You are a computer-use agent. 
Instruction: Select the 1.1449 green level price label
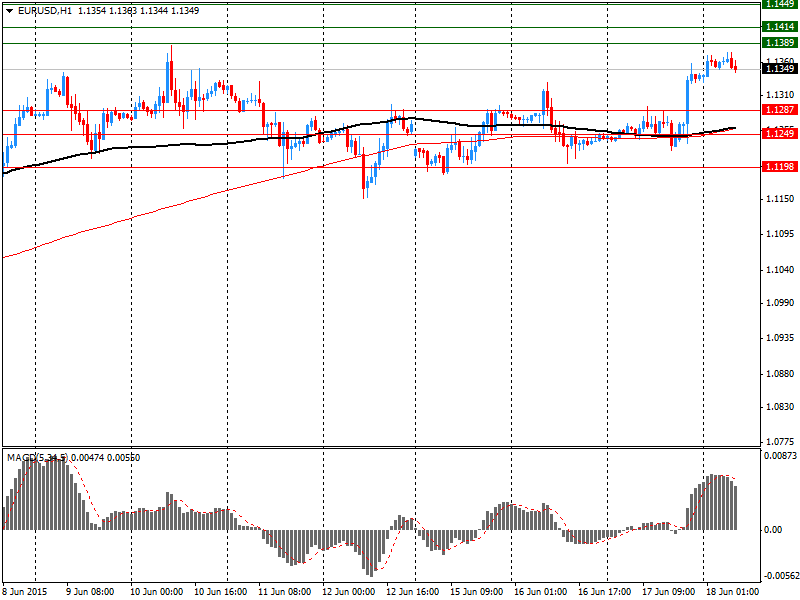pos(780,4)
